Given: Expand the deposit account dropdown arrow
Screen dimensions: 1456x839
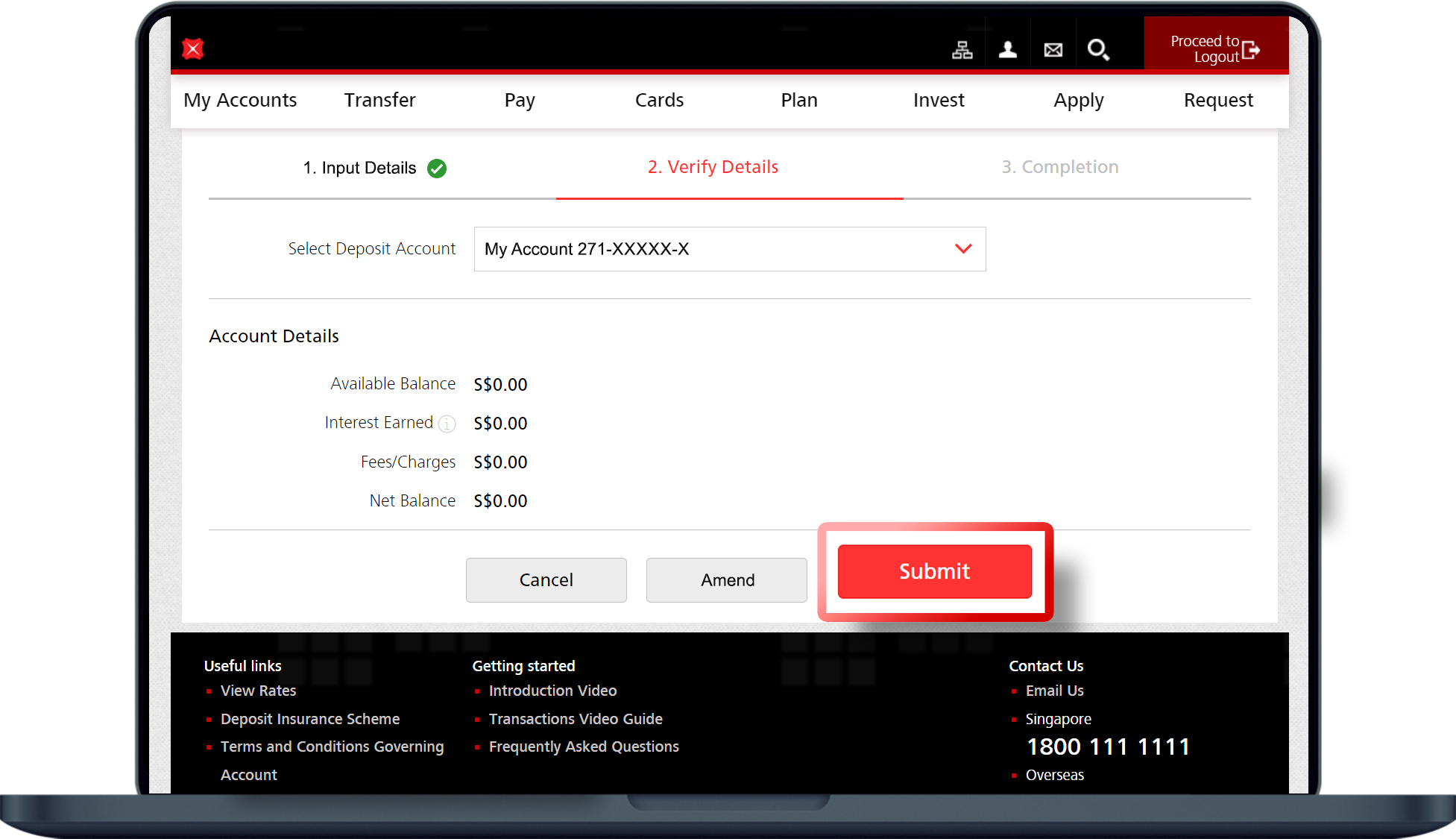Looking at the screenshot, I should click(963, 249).
